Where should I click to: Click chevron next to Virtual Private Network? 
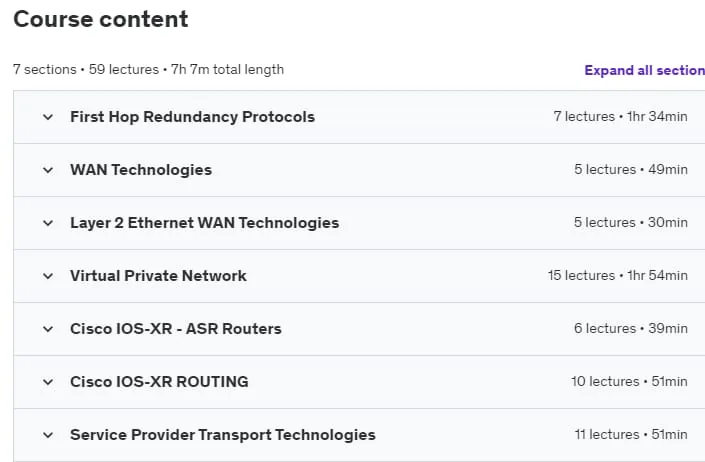coord(48,276)
